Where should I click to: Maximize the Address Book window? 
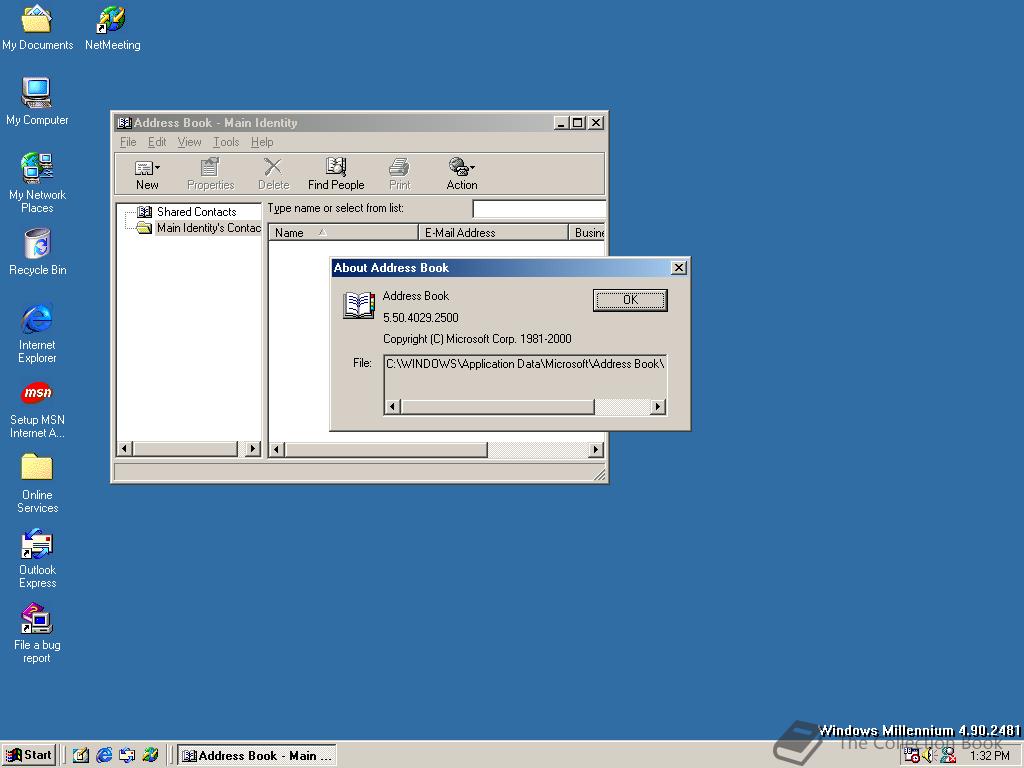577,123
